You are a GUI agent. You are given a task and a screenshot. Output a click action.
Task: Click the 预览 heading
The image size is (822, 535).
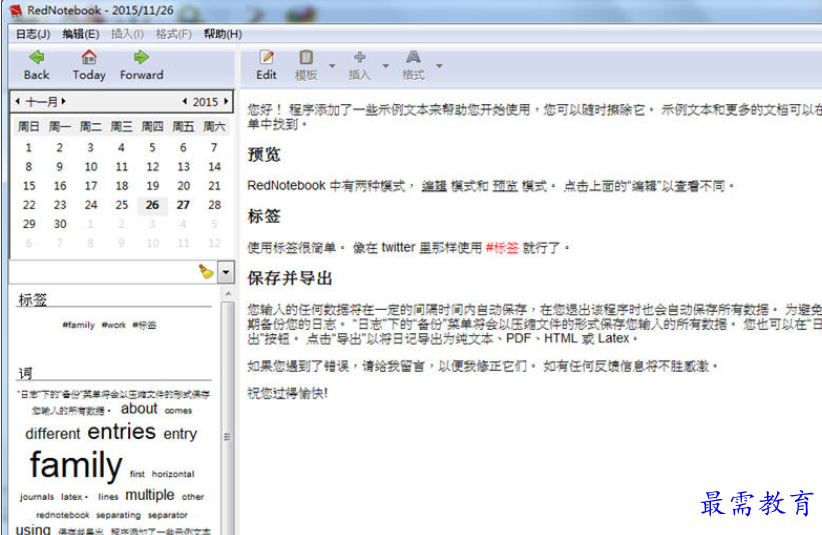264,155
